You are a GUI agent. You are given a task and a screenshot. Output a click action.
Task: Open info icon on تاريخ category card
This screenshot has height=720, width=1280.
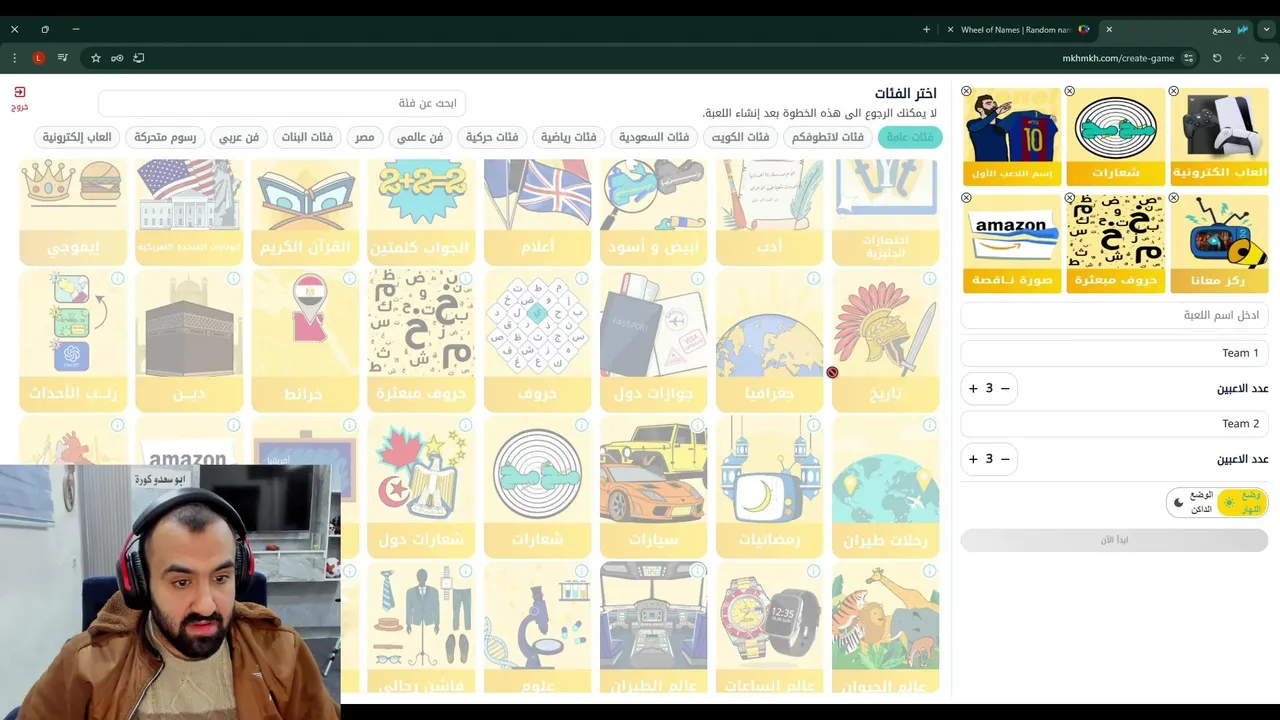click(930, 278)
